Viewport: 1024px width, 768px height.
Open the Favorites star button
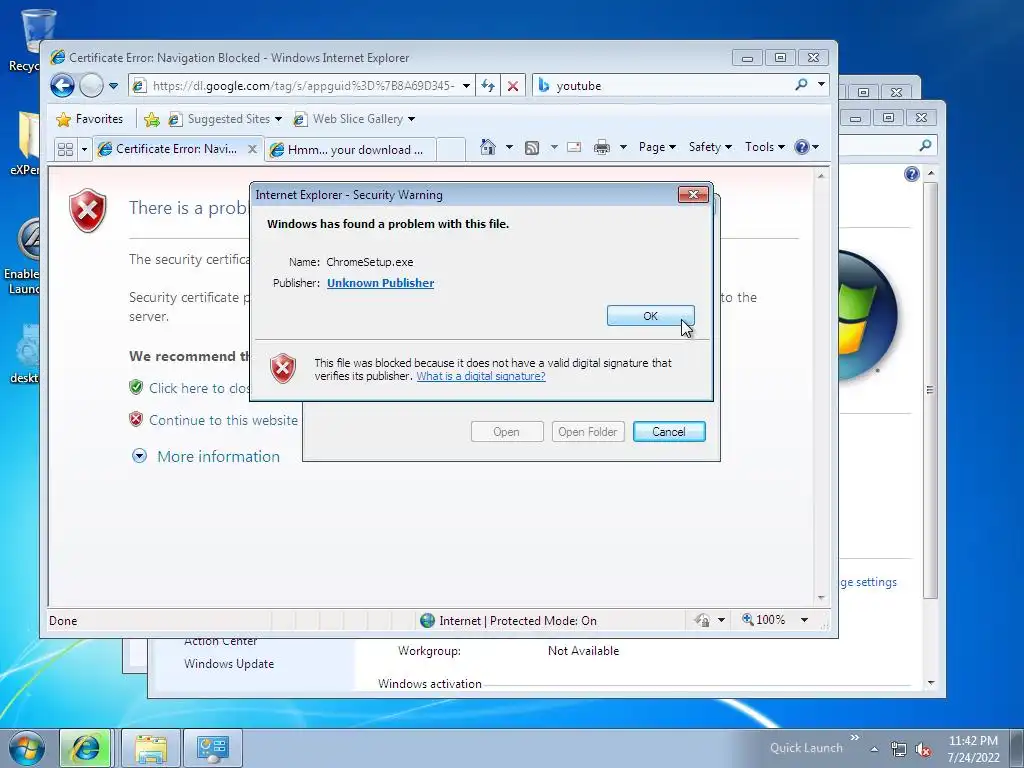[x=89, y=119]
